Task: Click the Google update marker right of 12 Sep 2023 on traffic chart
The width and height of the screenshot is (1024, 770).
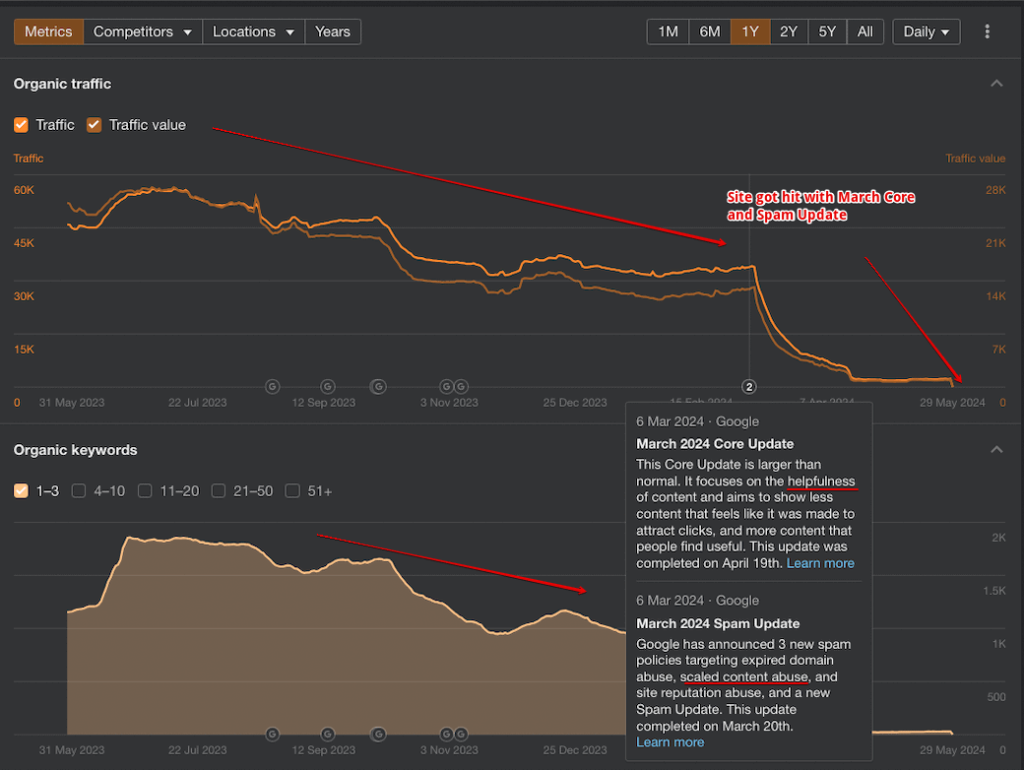Action: coord(378,387)
